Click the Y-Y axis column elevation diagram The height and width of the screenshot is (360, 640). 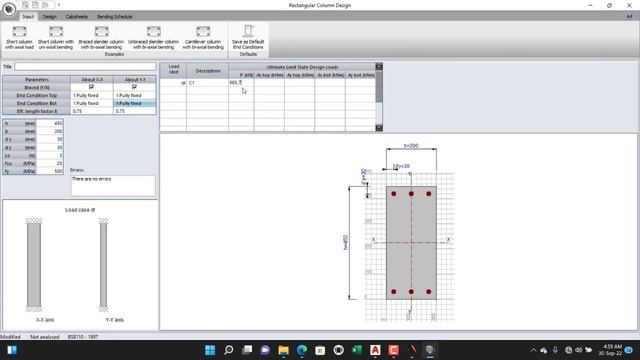[x=103, y=265]
